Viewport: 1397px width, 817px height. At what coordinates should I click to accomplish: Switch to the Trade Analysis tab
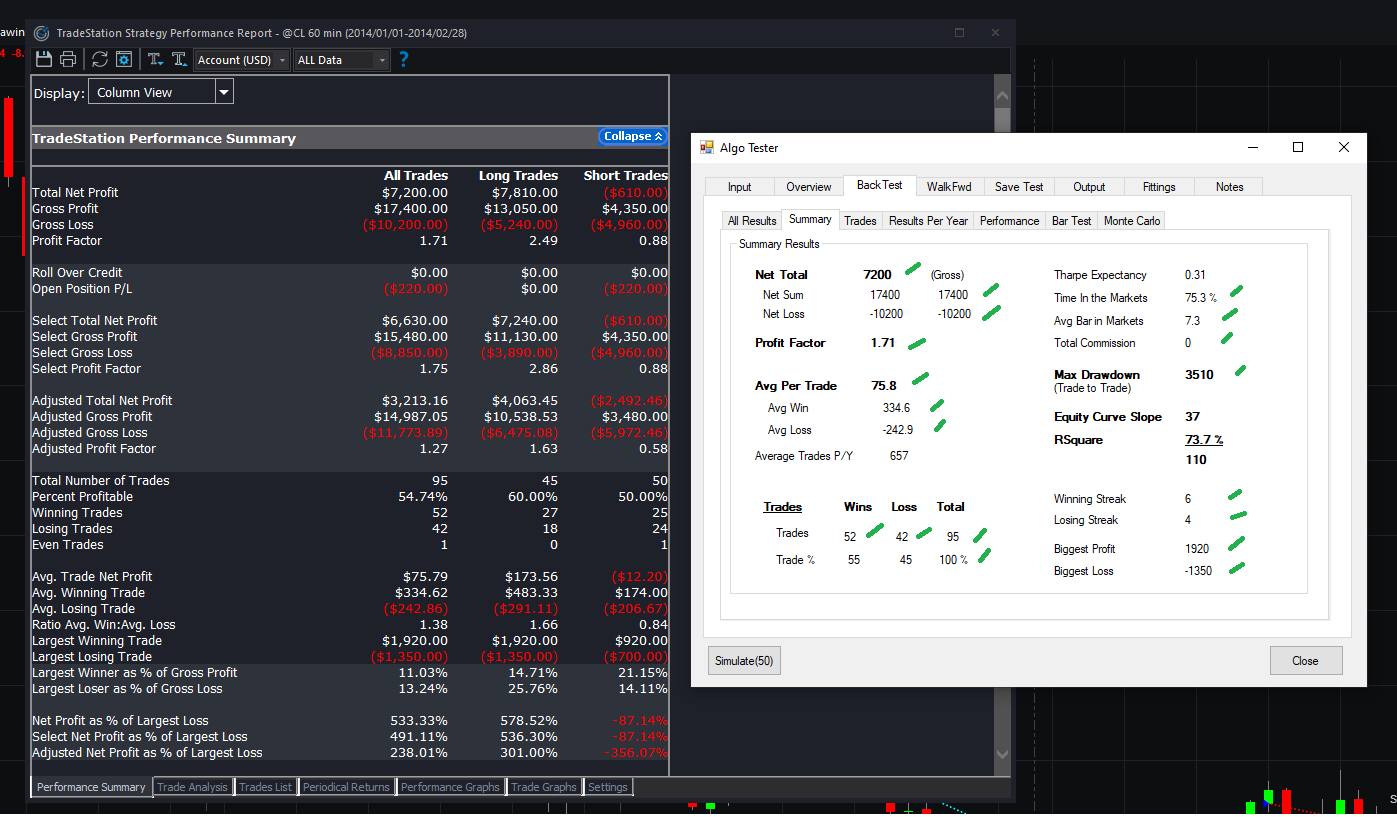pyautogui.click(x=192, y=787)
